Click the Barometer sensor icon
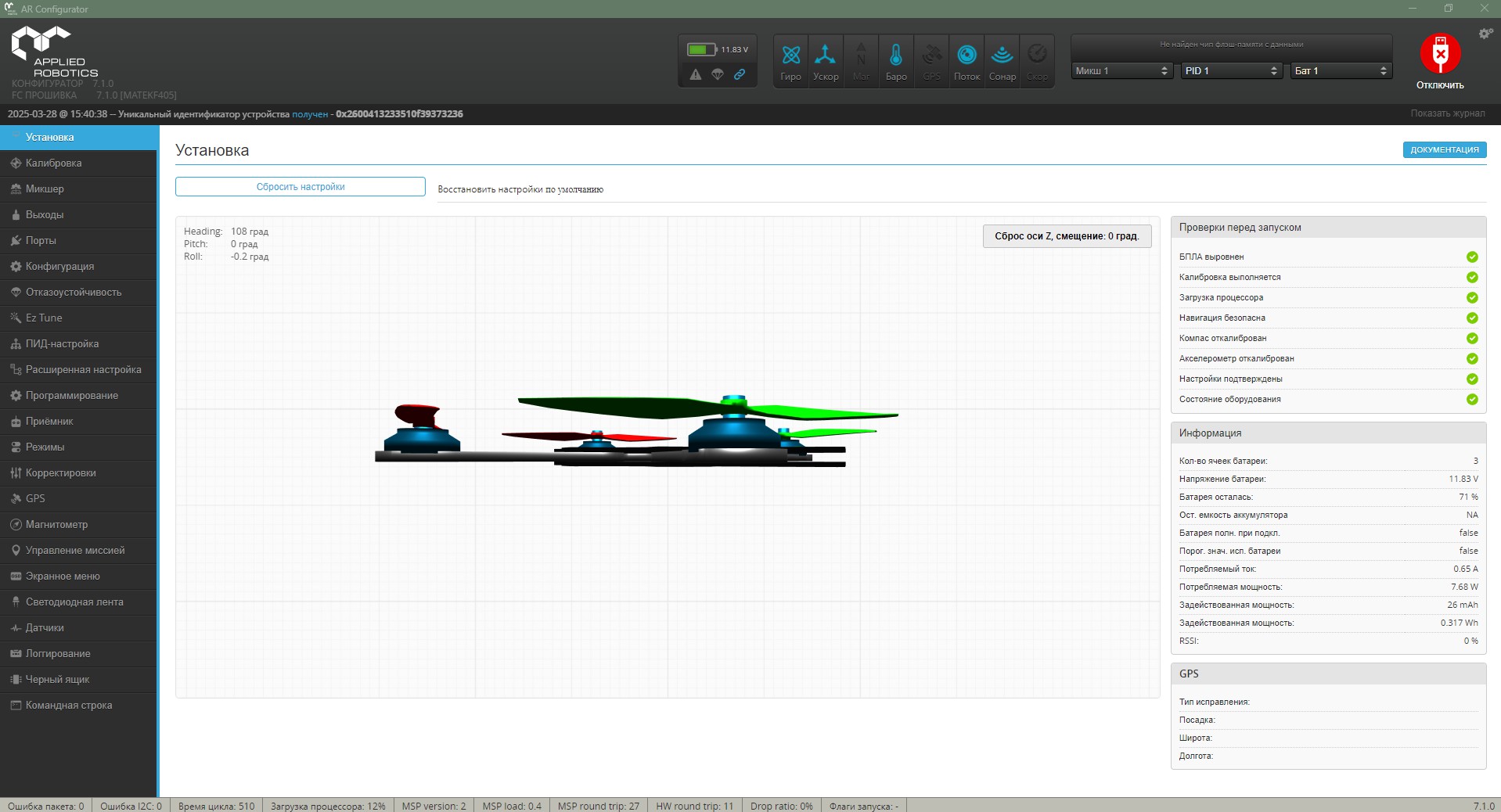 [x=896, y=56]
